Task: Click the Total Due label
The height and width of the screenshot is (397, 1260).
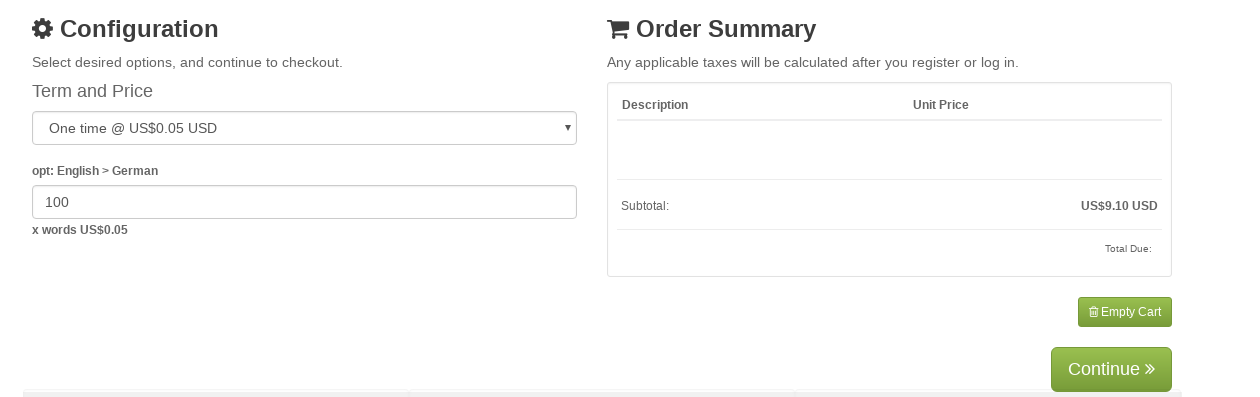Action: point(1128,248)
